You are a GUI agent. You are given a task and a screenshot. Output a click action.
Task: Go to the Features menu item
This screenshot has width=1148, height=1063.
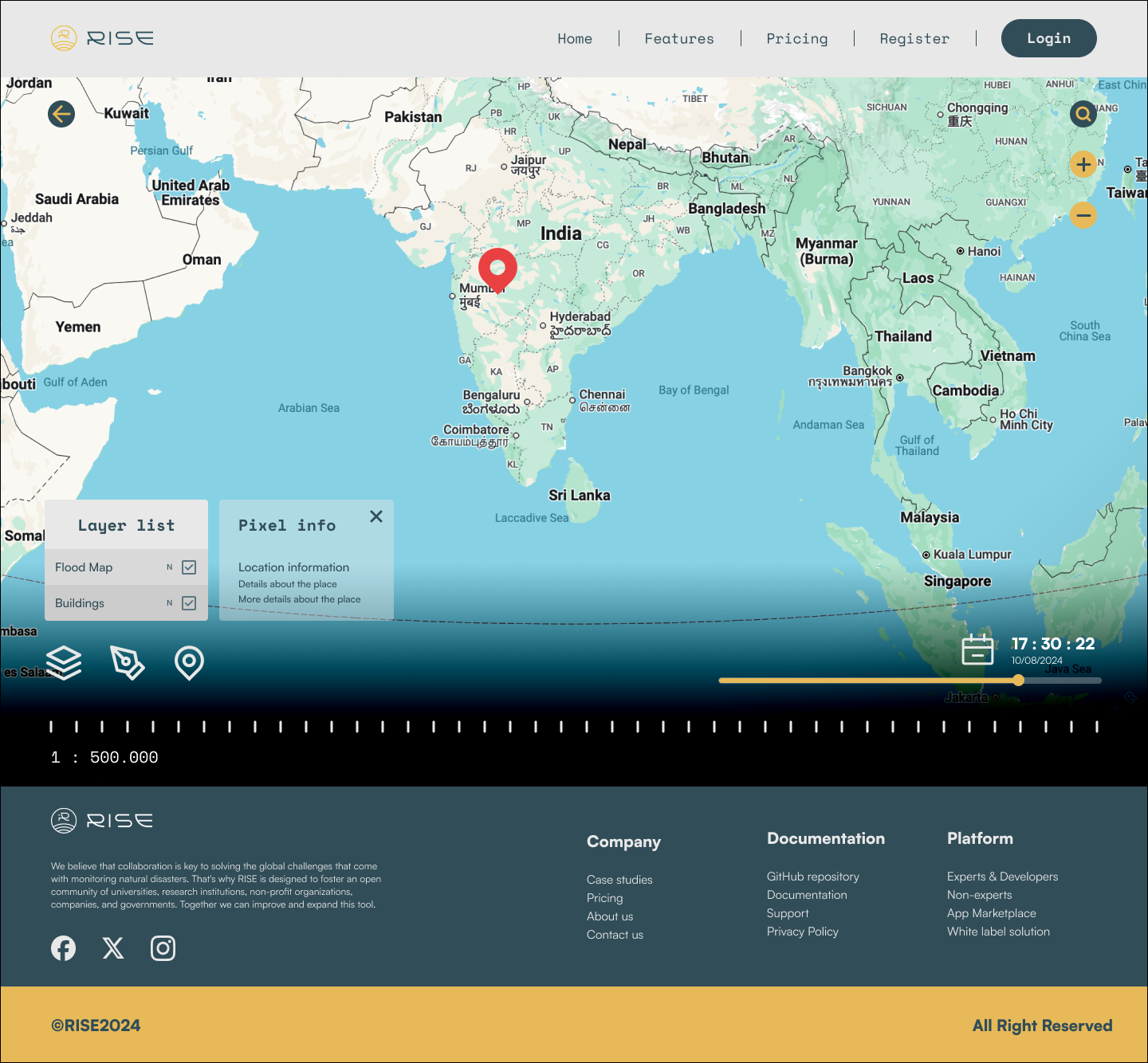point(678,38)
